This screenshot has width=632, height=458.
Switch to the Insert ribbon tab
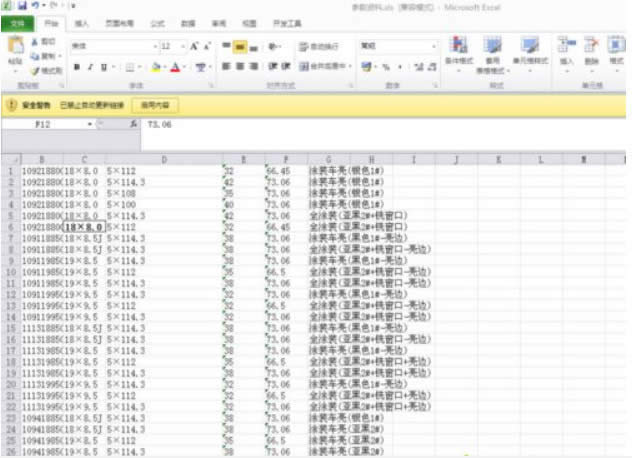click(x=82, y=21)
